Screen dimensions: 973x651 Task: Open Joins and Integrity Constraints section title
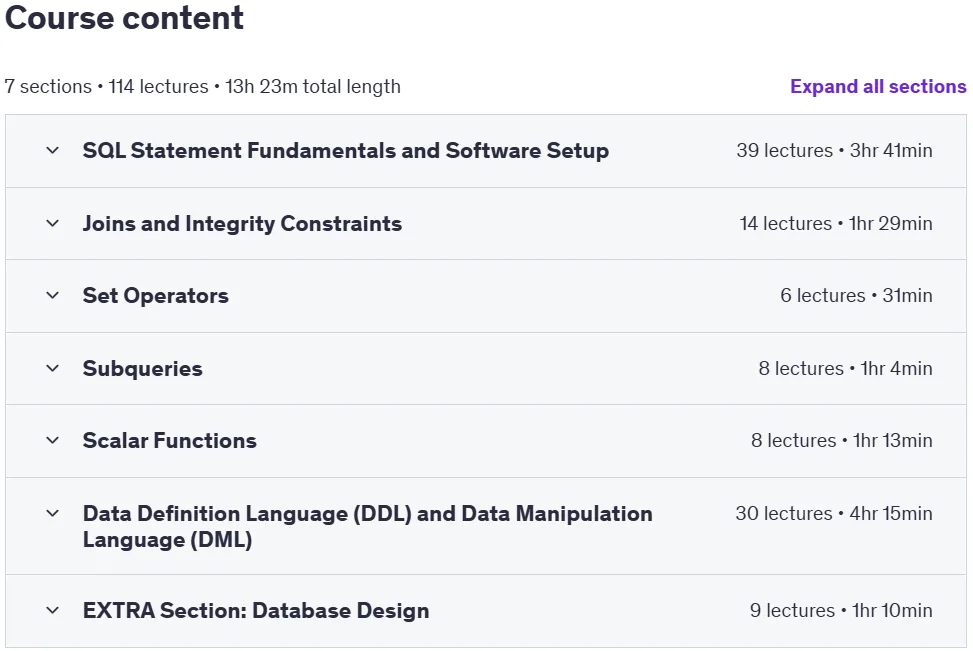[x=242, y=223]
